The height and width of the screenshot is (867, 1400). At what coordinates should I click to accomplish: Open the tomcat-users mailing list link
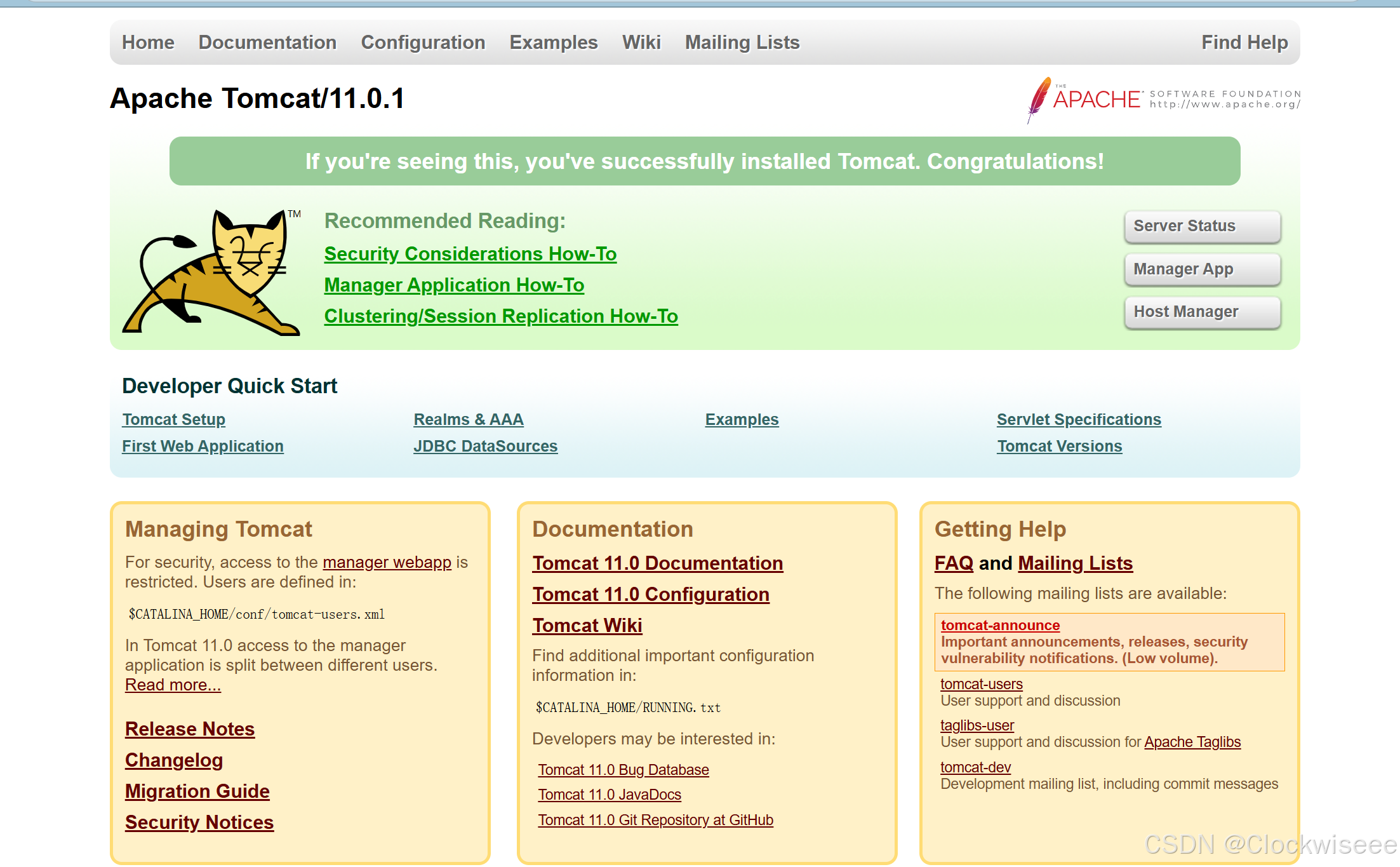coord(981,683)
